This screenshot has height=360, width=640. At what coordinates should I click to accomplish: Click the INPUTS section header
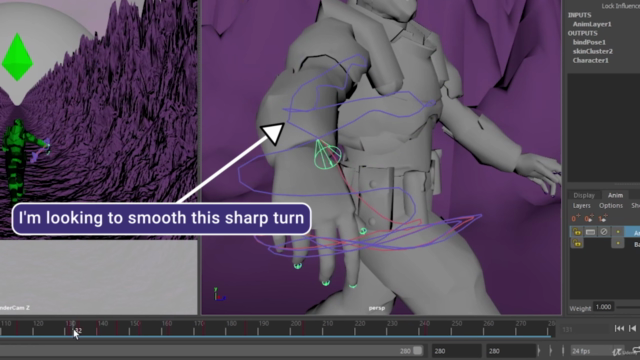coord(580,15)
